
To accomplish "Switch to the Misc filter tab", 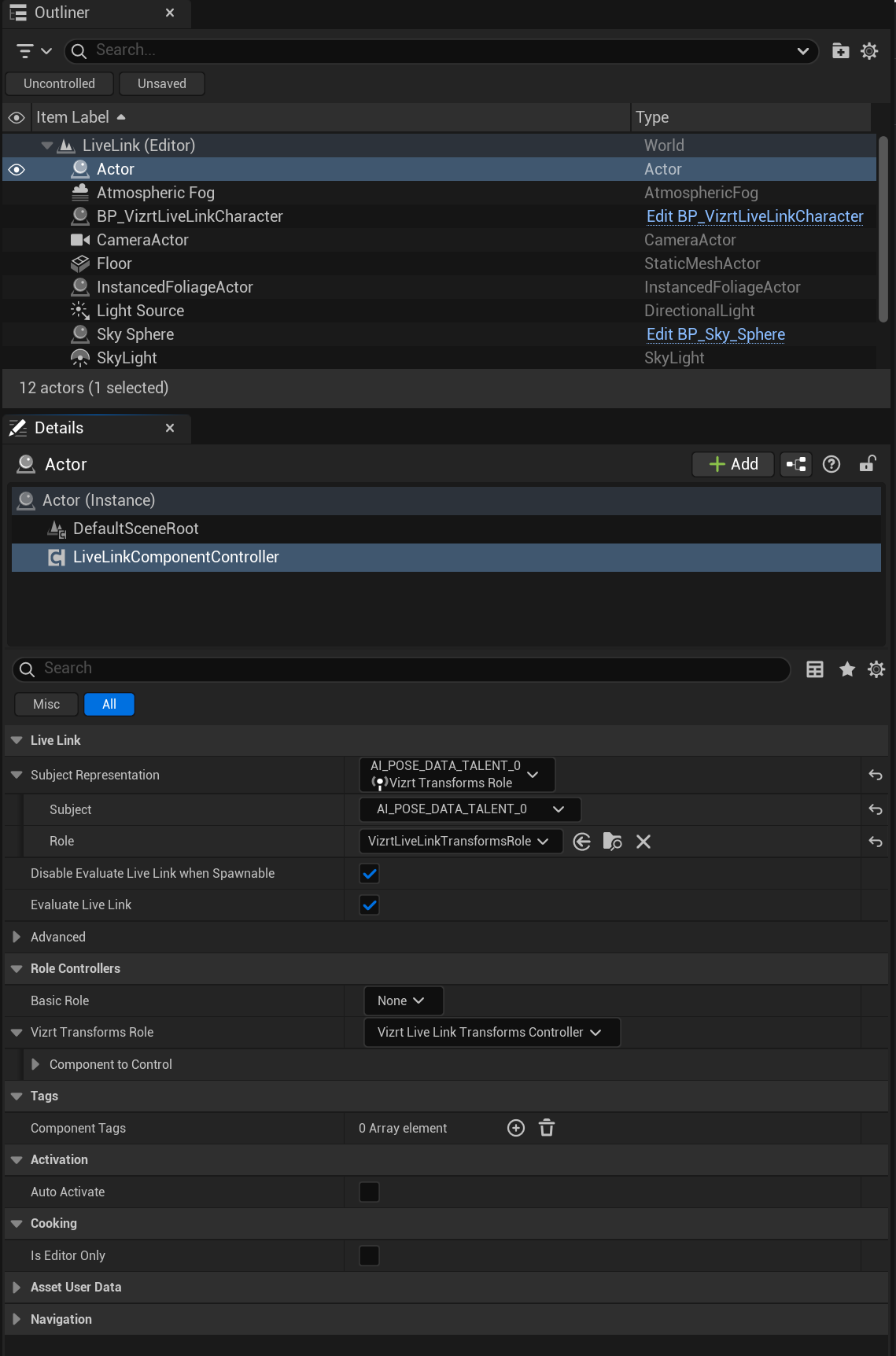I will 46,705.
